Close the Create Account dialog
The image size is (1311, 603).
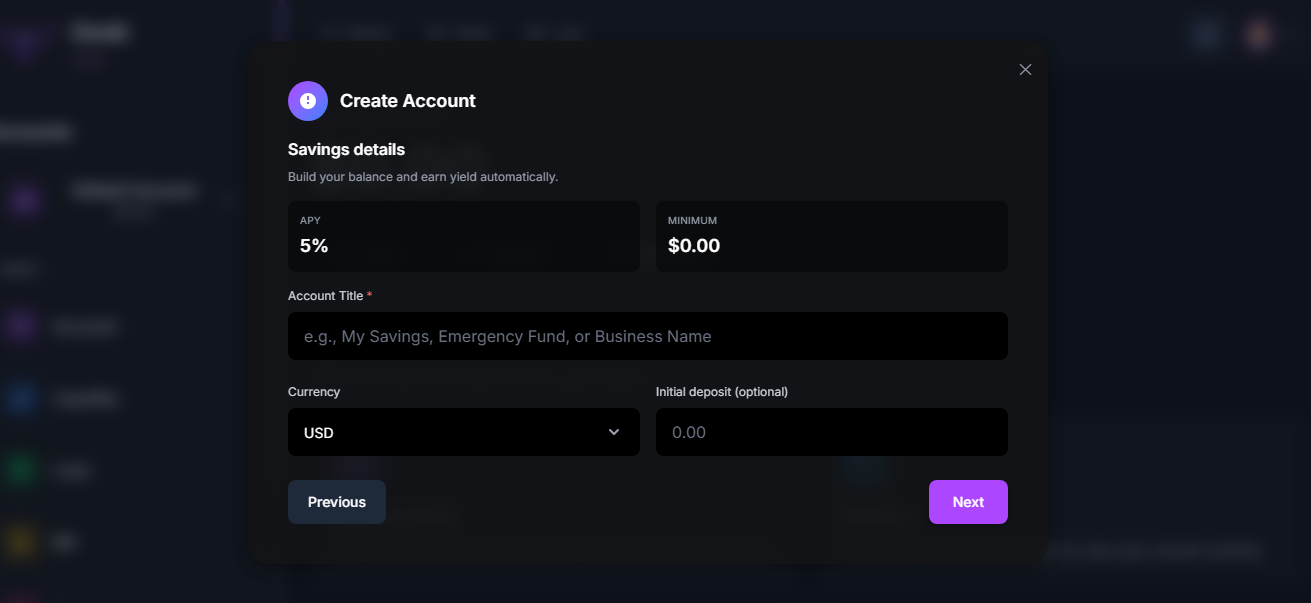click(1025, 70)
